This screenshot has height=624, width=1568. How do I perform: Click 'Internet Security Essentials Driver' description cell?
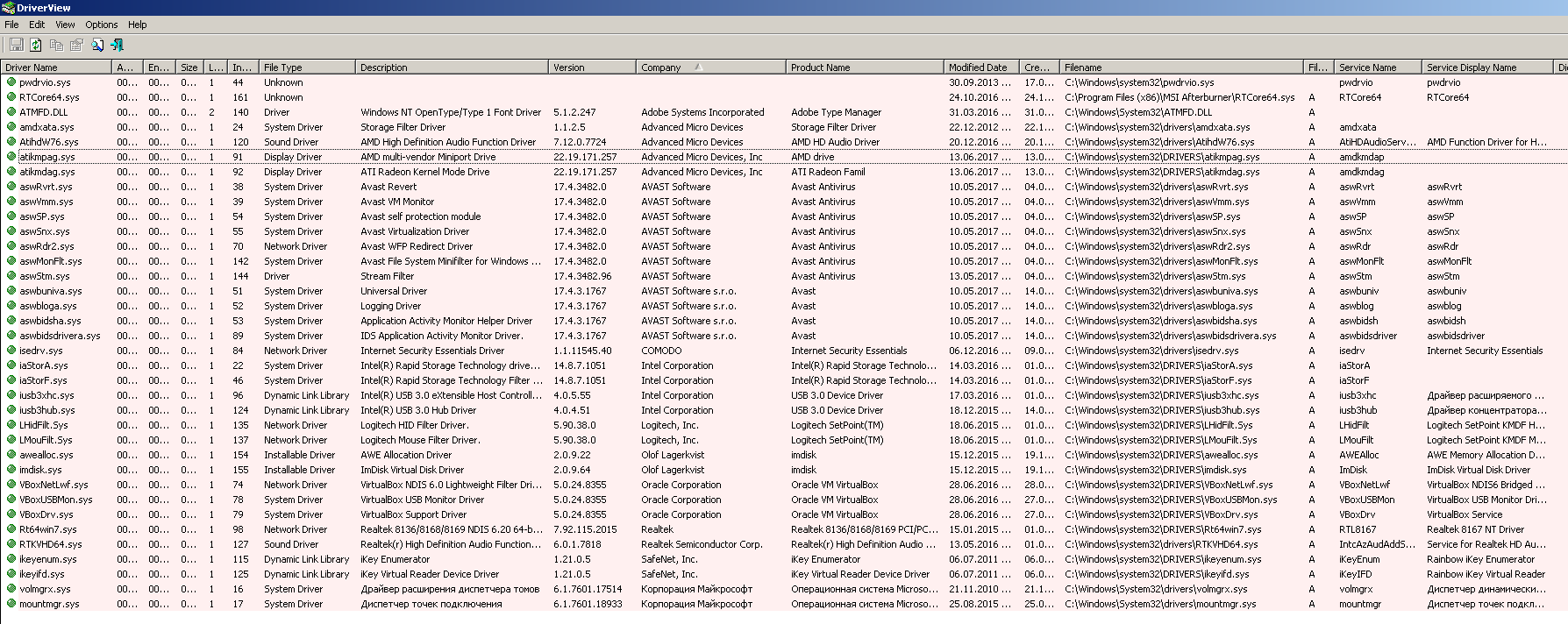pyautogui.click(x=432, y=351)
